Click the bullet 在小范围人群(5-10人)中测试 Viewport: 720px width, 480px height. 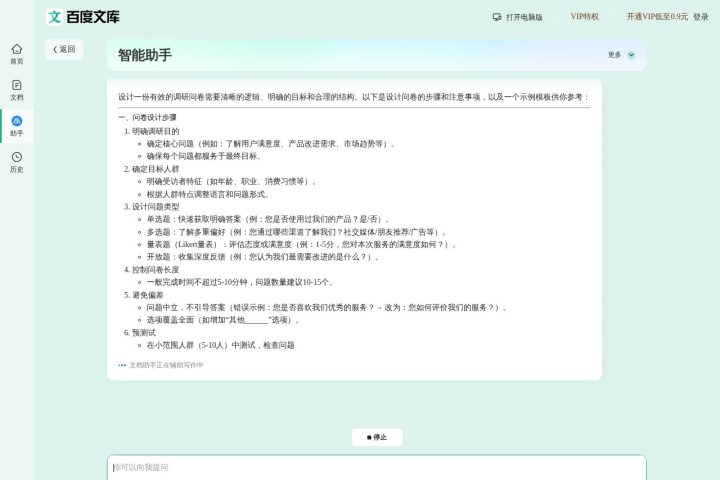pyautogui.click(x=220, y=345)
